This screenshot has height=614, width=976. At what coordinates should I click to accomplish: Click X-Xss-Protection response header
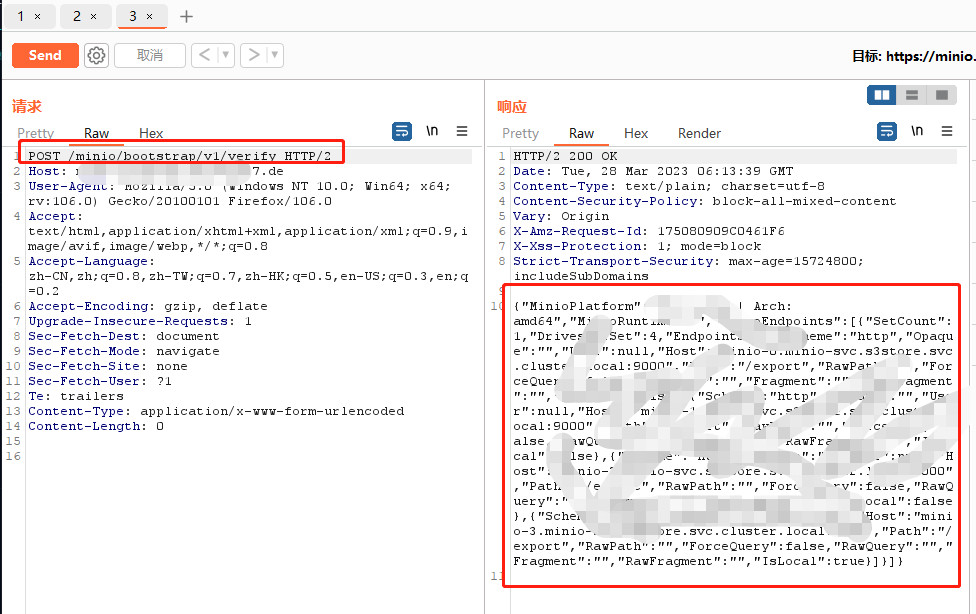click(x=637, y=246)
